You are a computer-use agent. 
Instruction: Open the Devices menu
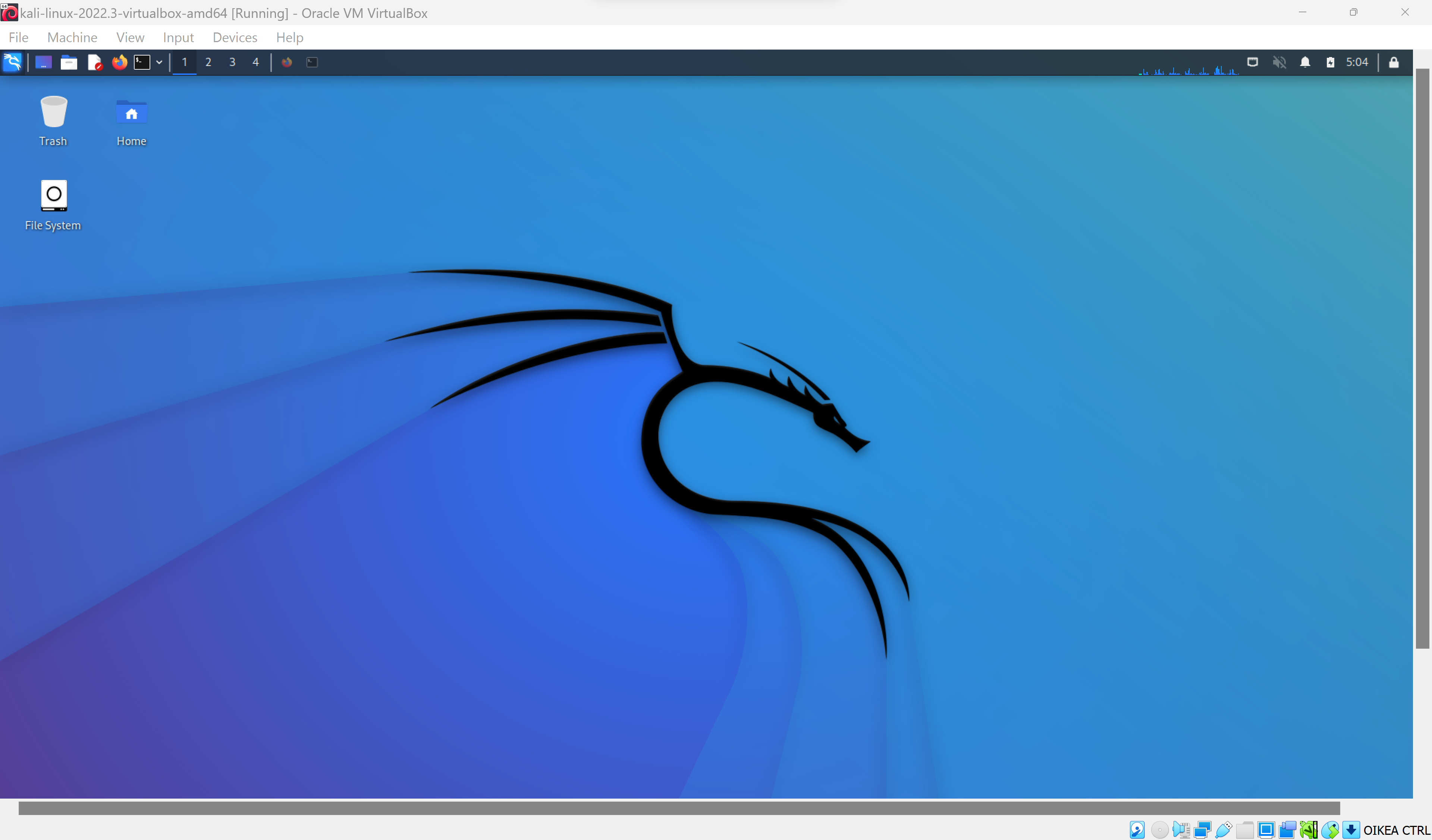tap(235, 38)
